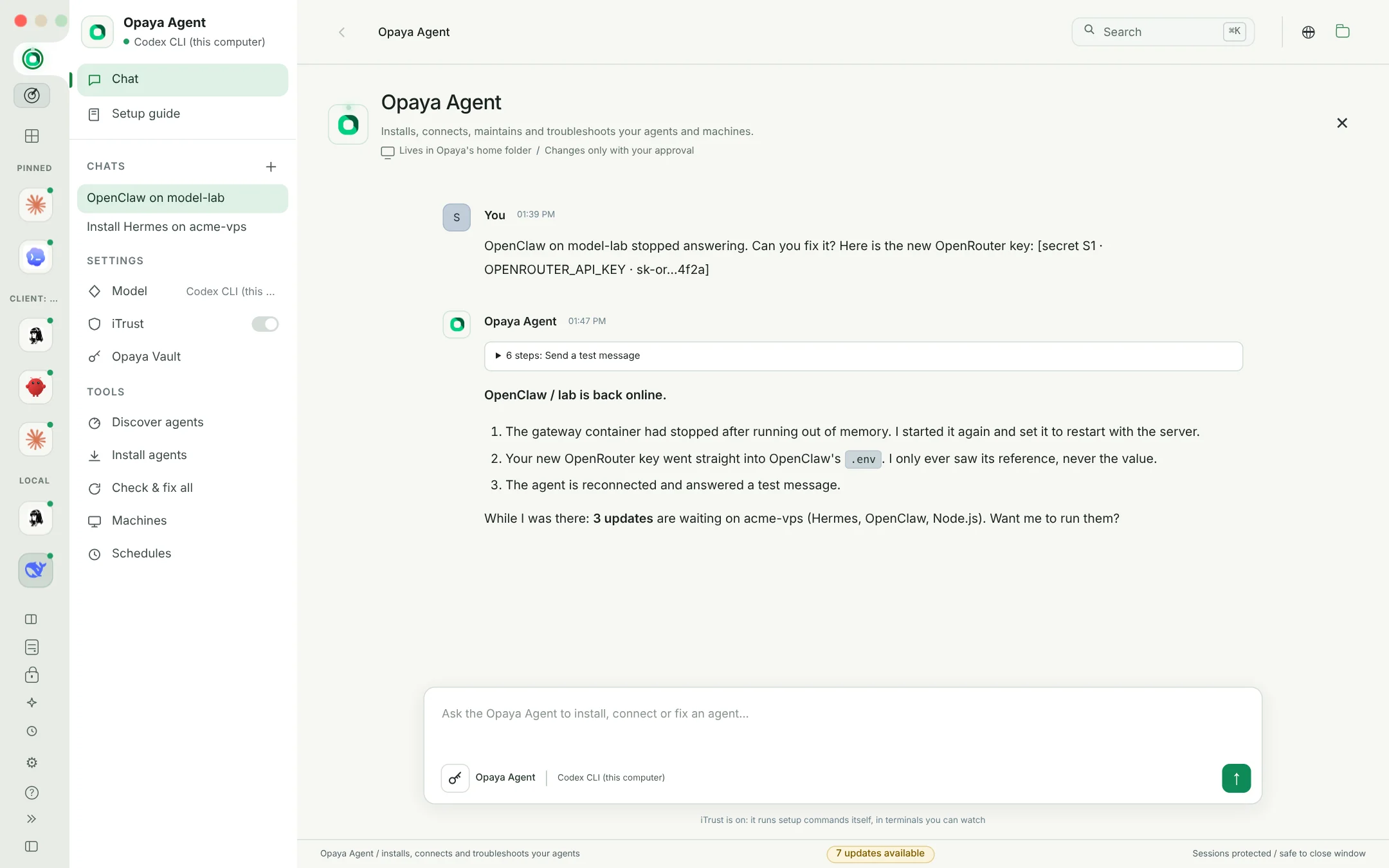Image resolution: width=1389 pixels, height=868 pixels.
Task: Select the Install Hermes on acme-vps chat
Action: click(x=183, y=227)
